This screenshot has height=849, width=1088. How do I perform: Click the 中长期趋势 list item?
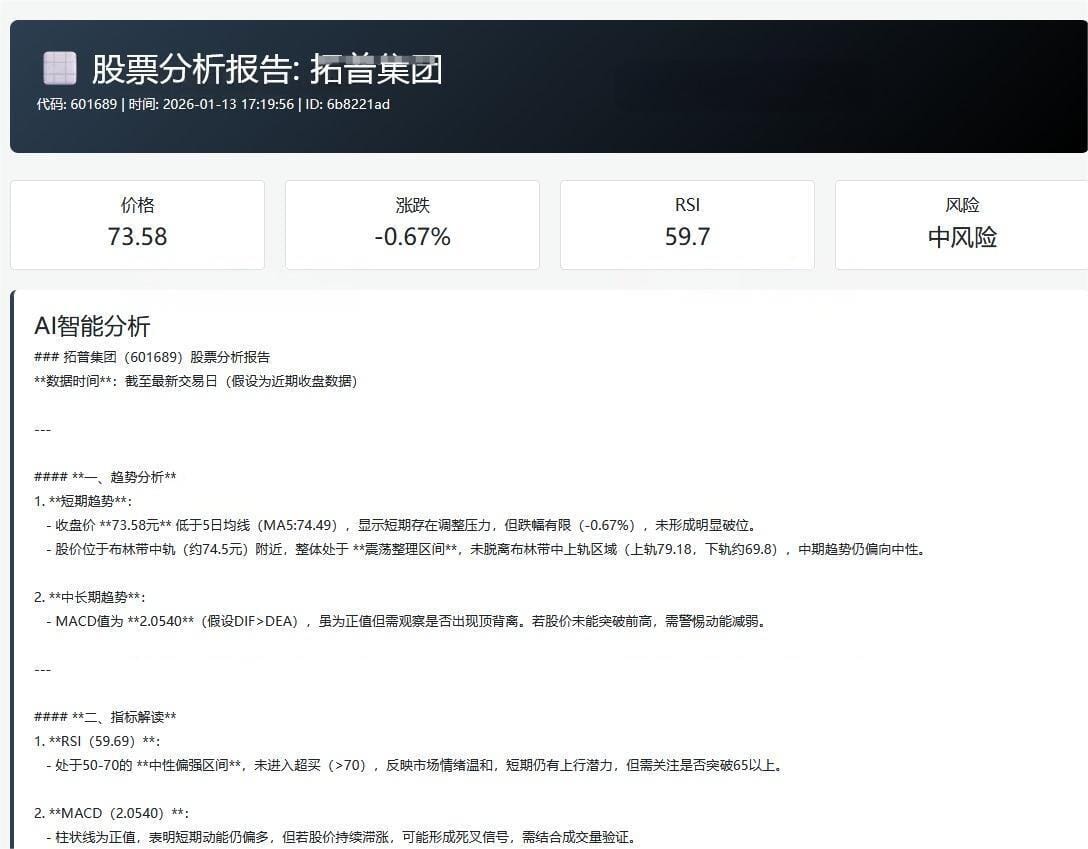click(x=90, y=597)
